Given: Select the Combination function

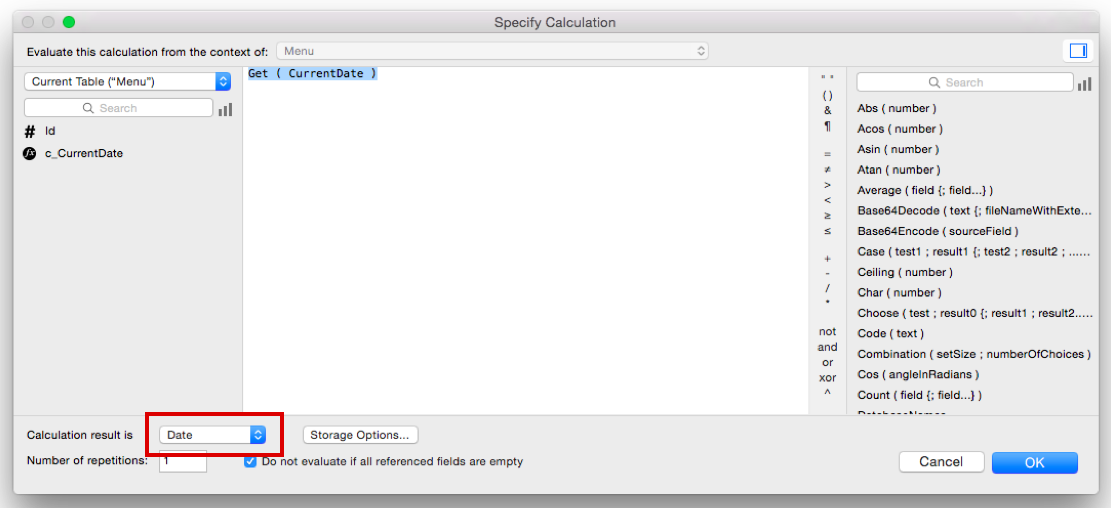Looking at the screenshot, I should pyautogui.click(x=974, y=354).
